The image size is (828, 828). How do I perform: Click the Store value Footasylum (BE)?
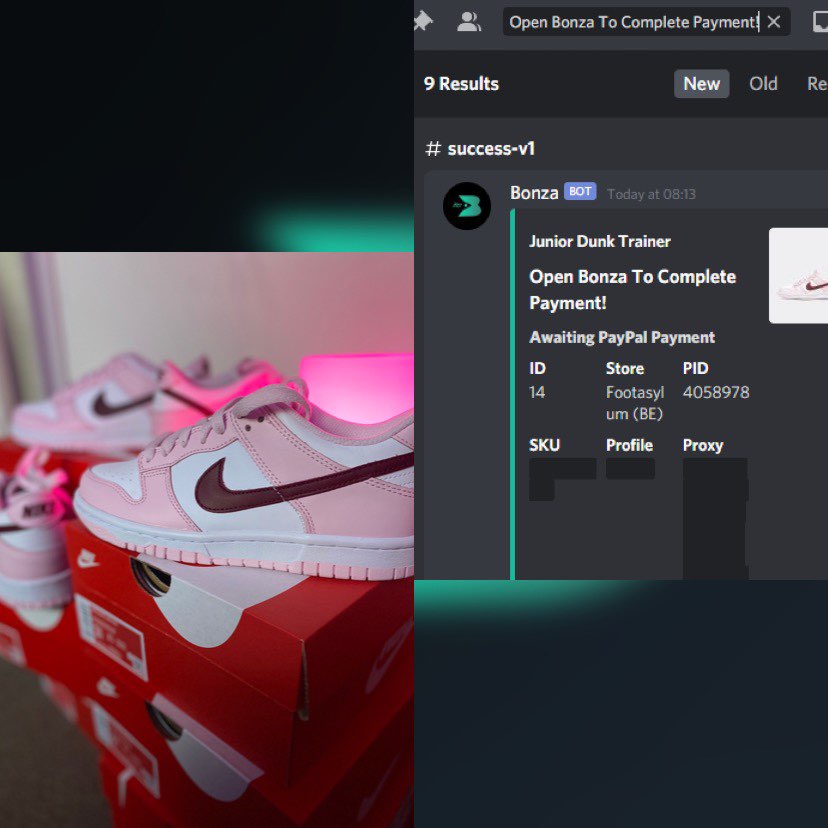click(x=635, y=403)
